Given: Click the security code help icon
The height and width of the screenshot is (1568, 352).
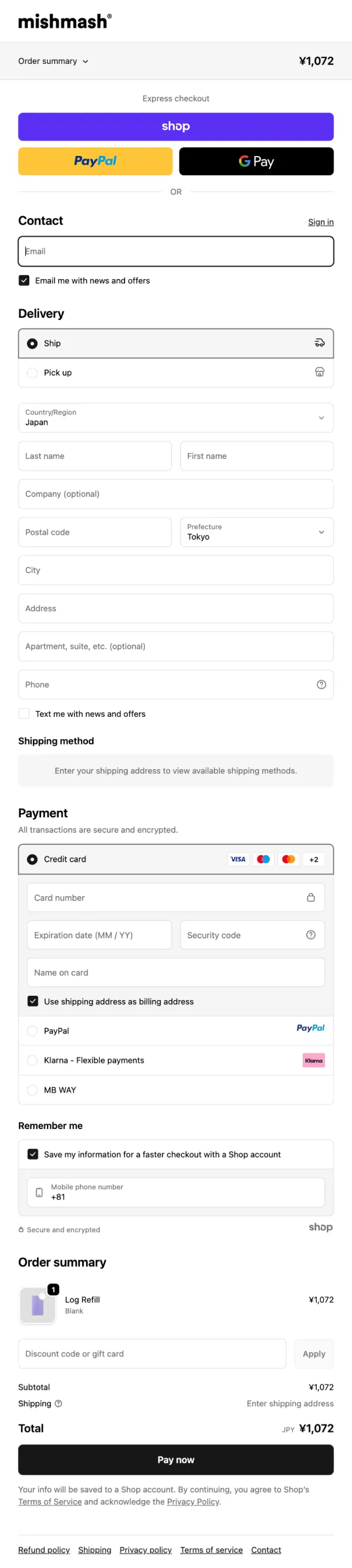Looking at the screenshot, I should click(x=310, y=934).
